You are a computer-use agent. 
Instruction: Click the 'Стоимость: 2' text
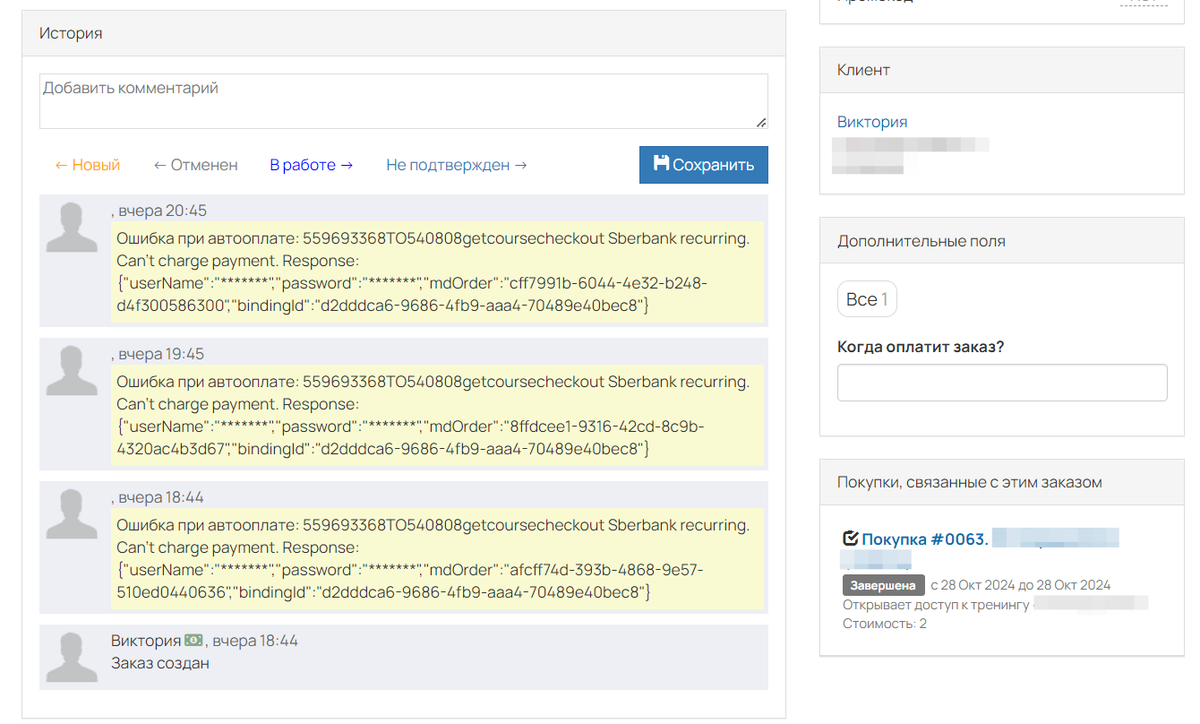[x=884, y=624]
